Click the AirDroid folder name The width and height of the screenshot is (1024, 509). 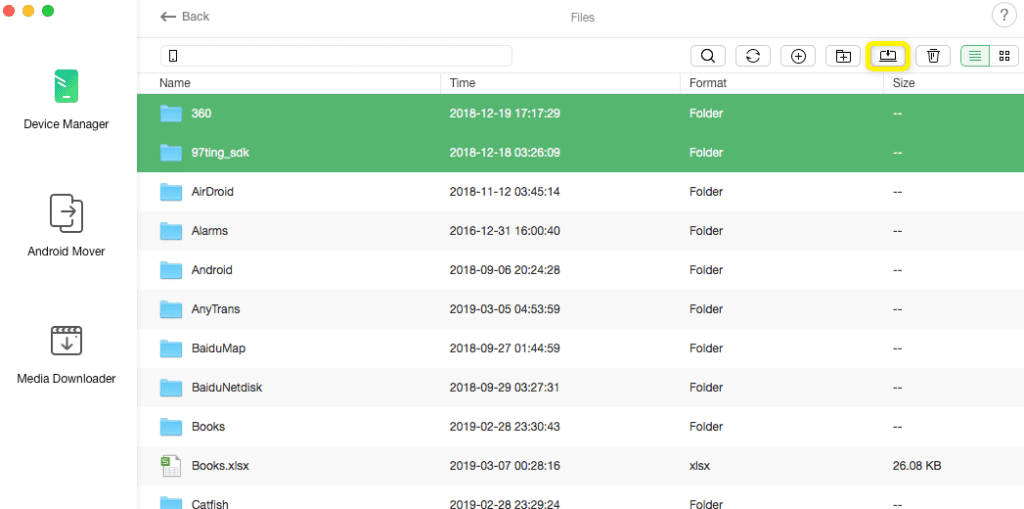click(x=212, y=192)
